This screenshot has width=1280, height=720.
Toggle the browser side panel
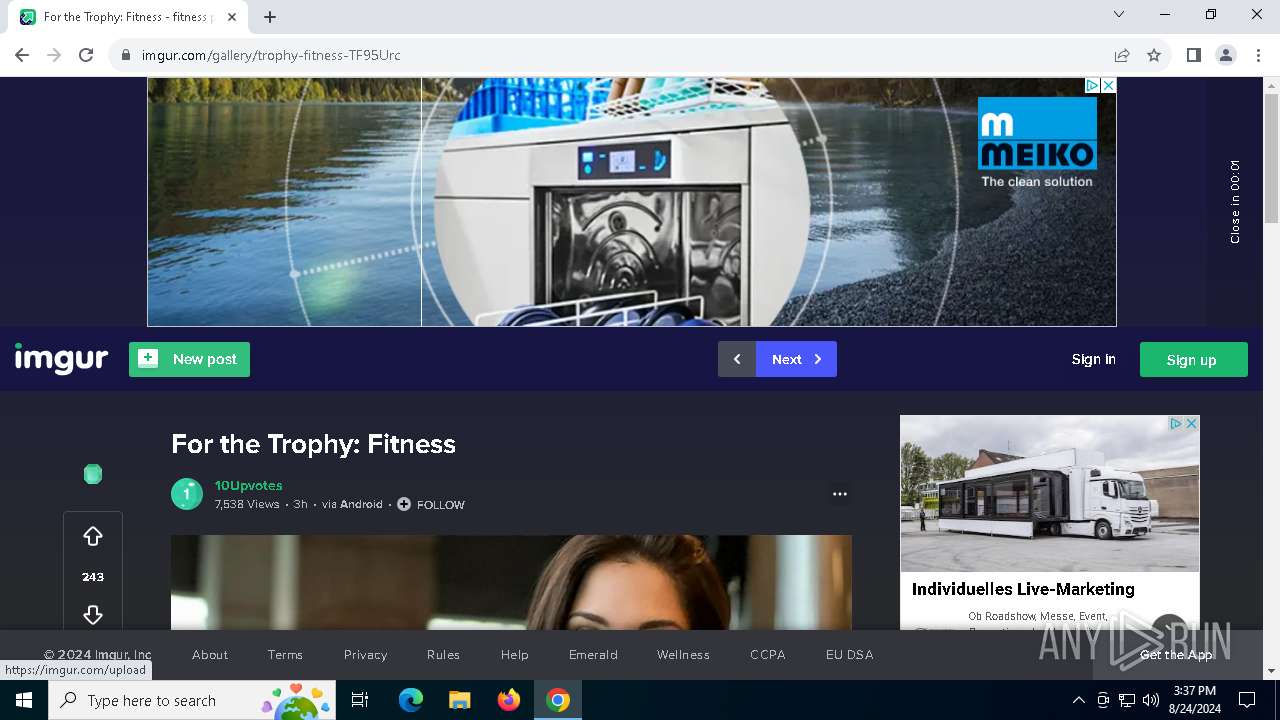(1193, 55)
